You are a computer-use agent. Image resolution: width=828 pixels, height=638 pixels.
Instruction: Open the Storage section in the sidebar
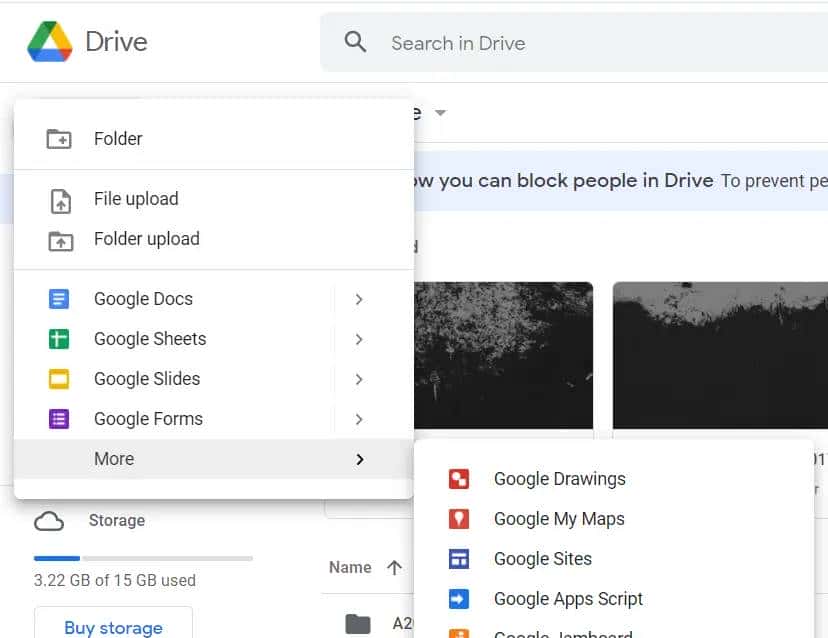116,520
